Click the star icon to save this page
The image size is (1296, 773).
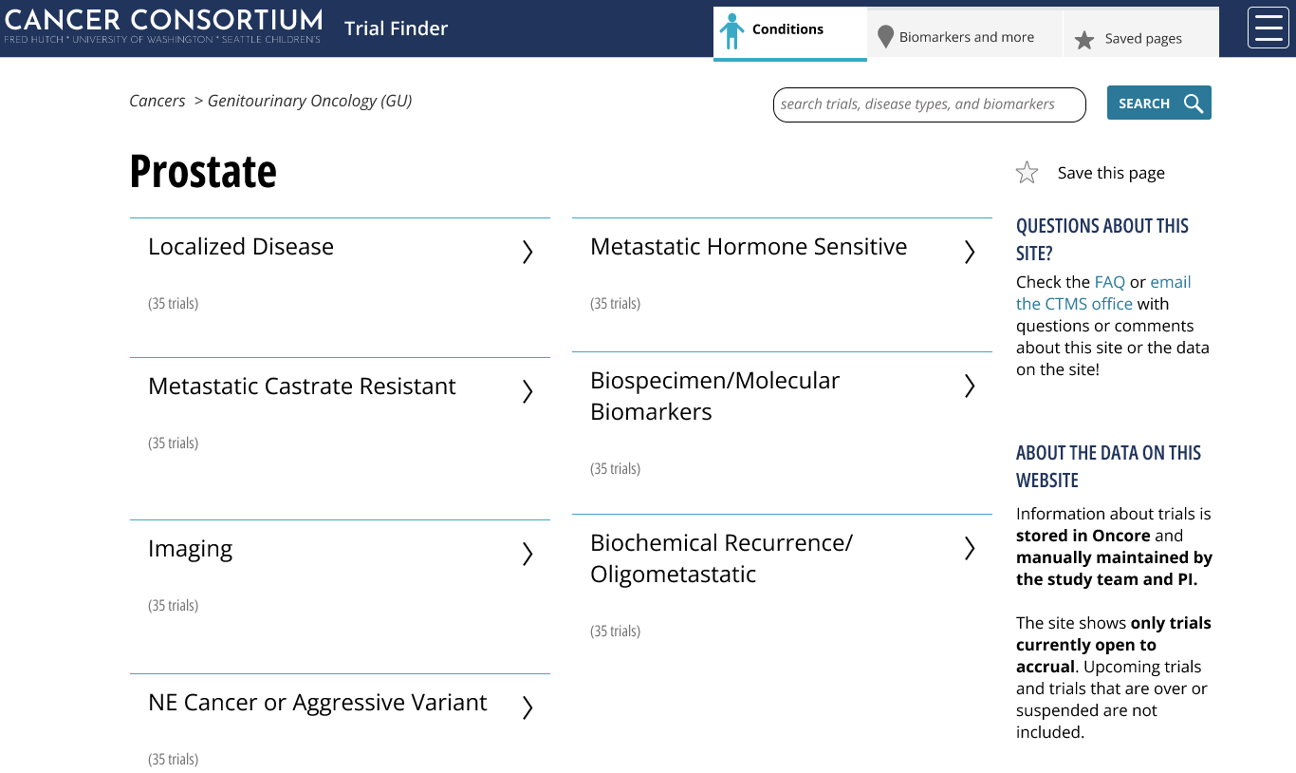[1027, 173]
